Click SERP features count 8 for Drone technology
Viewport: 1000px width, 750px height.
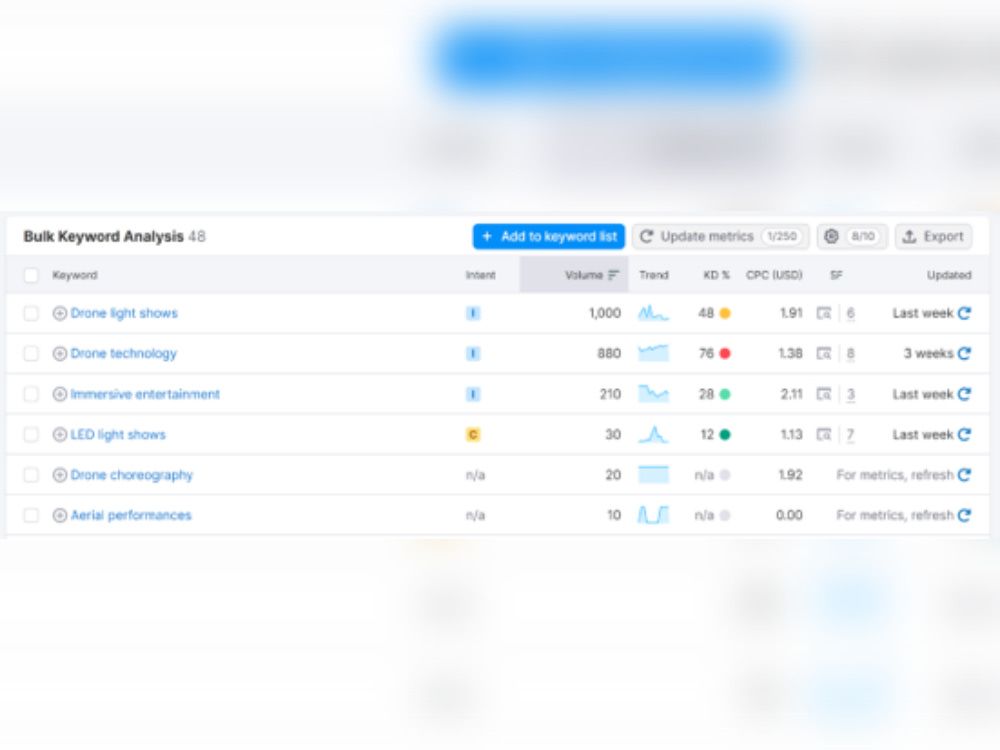[x=850, y=353]
